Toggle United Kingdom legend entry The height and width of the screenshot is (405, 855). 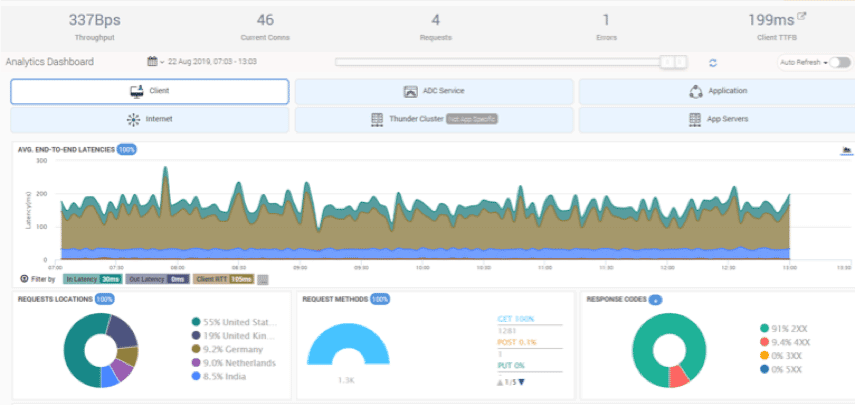coord(234,336)
